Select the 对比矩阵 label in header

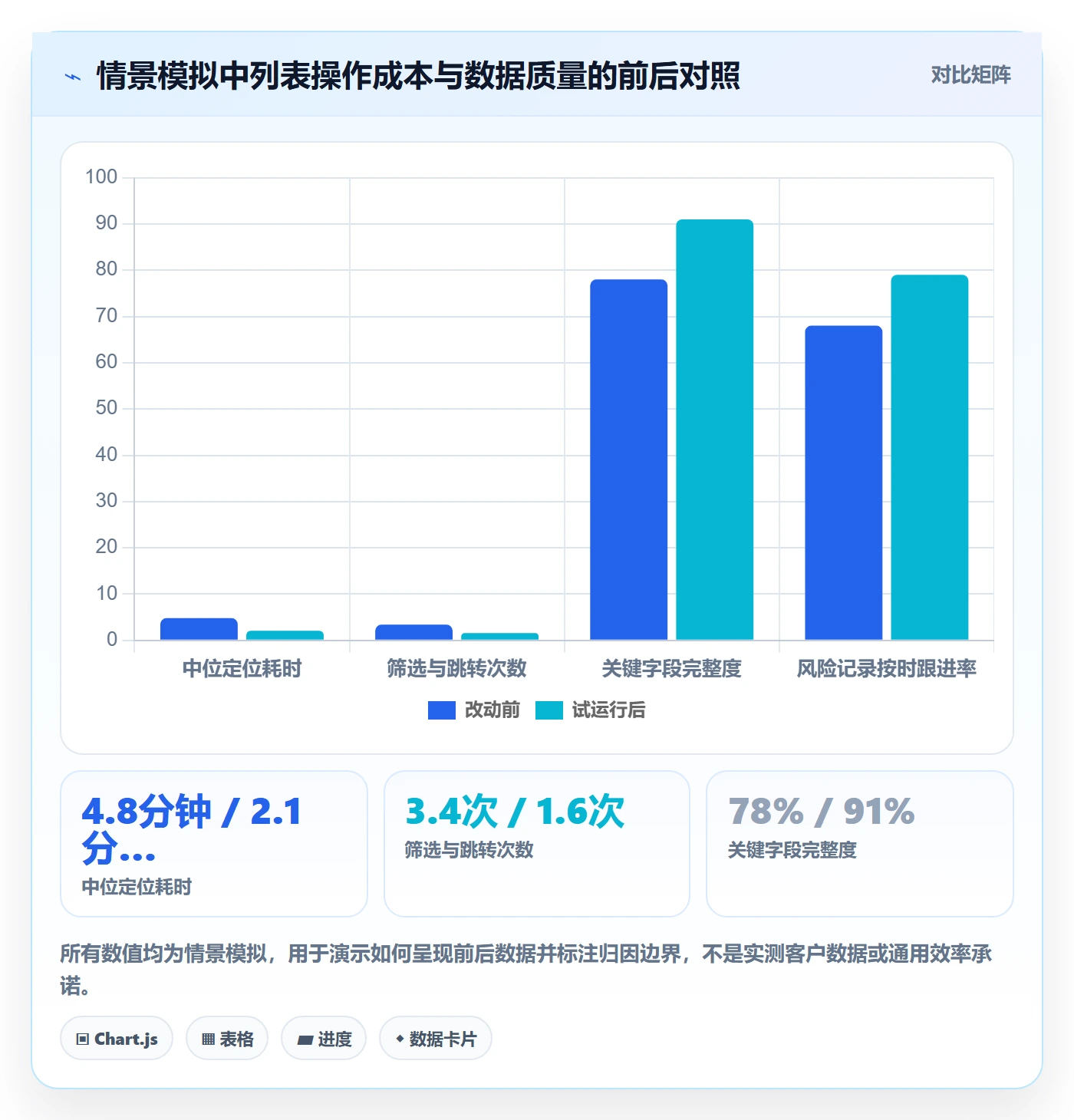coord(971,75)
